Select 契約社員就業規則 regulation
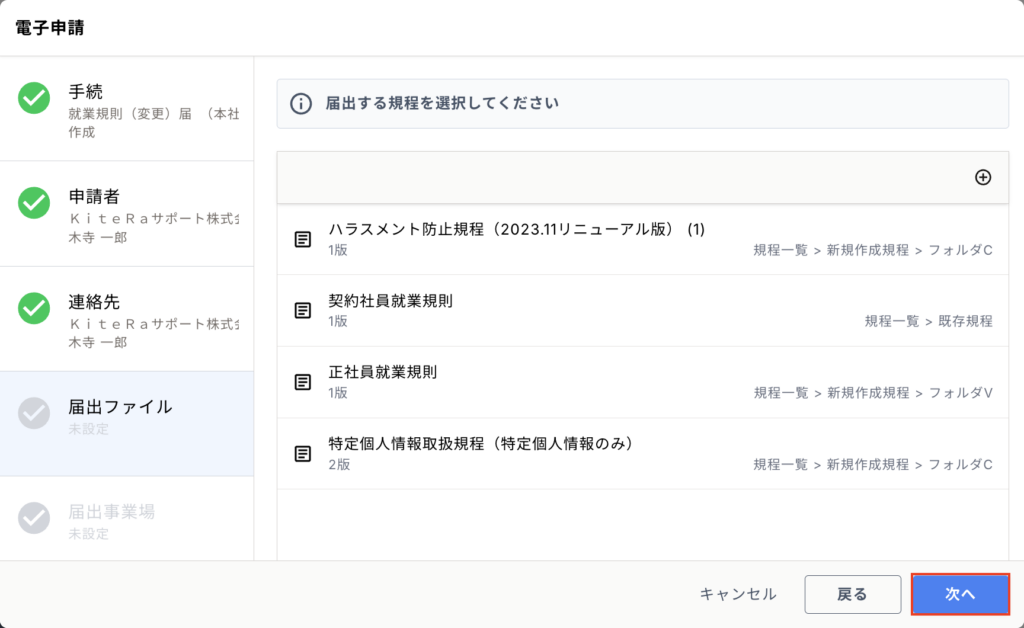The image size is (1024, 628). click(643, 310)
